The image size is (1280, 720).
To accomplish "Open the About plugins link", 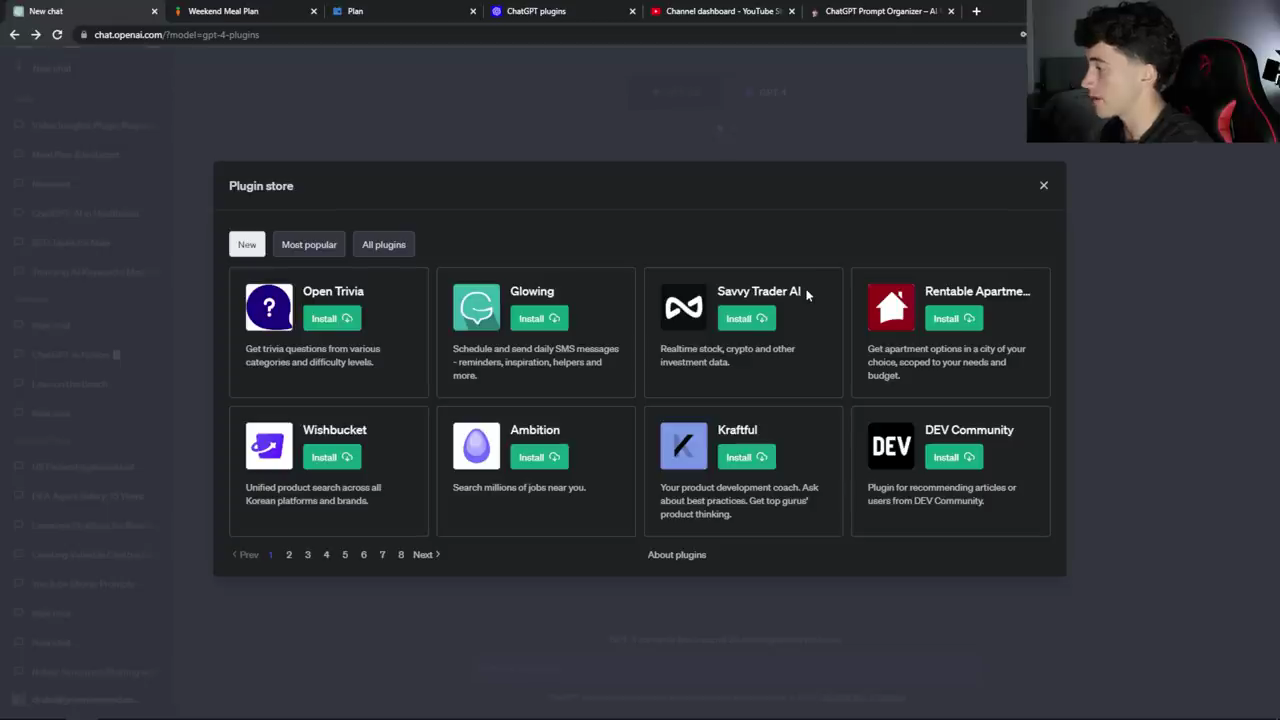I will (x=677, y=555).
